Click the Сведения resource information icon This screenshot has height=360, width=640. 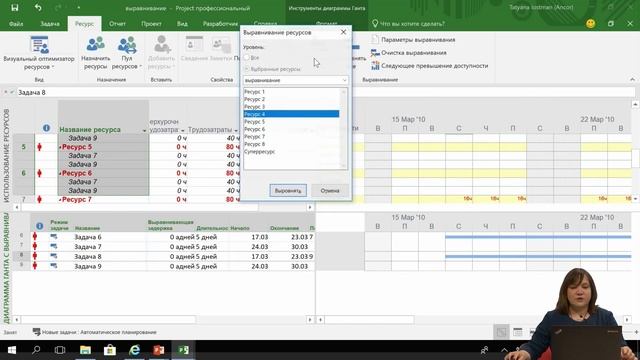[194, 44]
